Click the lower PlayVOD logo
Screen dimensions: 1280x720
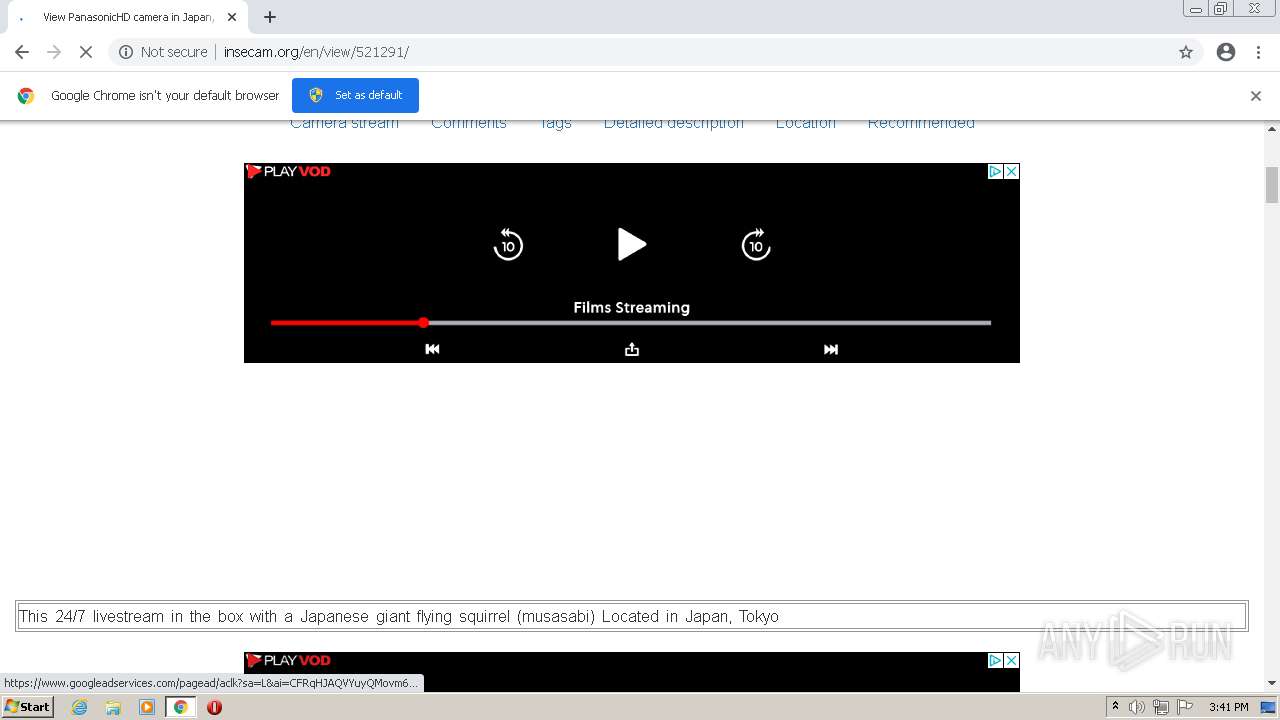pos(288,660)
